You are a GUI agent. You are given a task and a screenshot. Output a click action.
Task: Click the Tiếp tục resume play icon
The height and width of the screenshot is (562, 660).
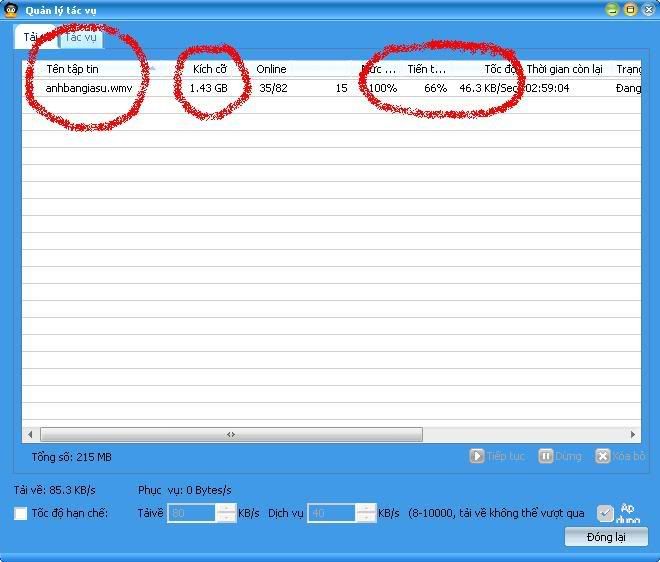click(x=477, y=456)
